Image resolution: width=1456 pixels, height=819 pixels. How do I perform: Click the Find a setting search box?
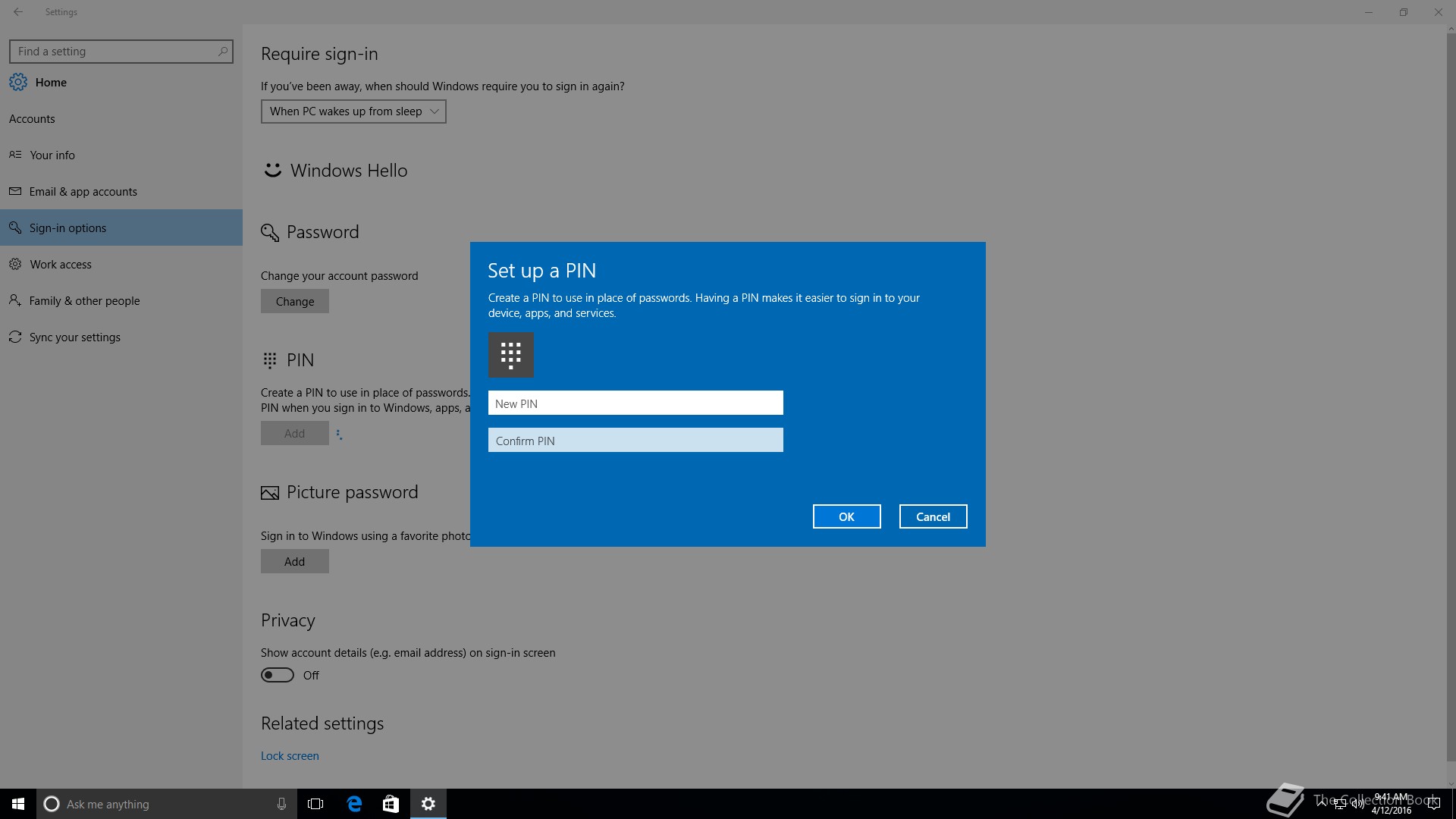(121, 52)
